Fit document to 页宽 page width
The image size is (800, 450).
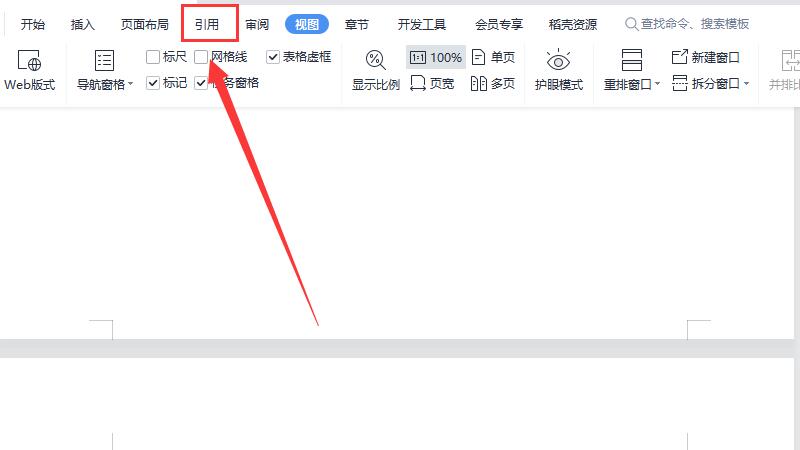click(x=433, y=83)
